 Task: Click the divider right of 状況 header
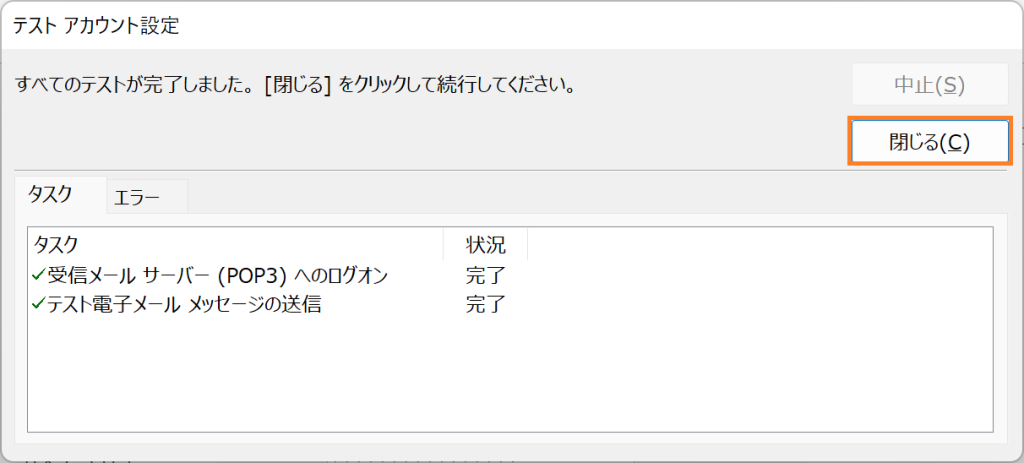coord(527,244)
